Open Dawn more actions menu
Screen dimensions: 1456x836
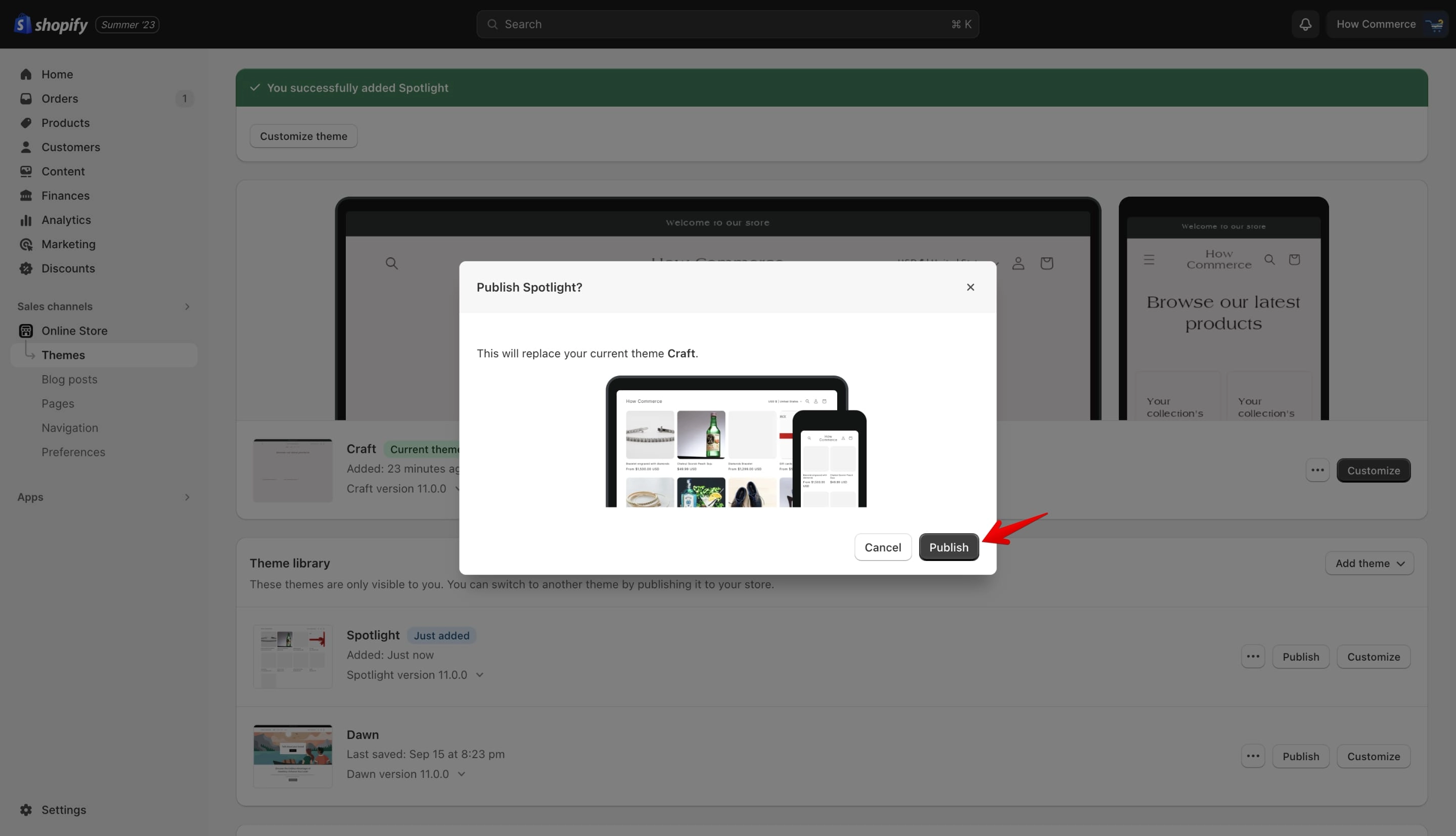(x=1253, y=756)
